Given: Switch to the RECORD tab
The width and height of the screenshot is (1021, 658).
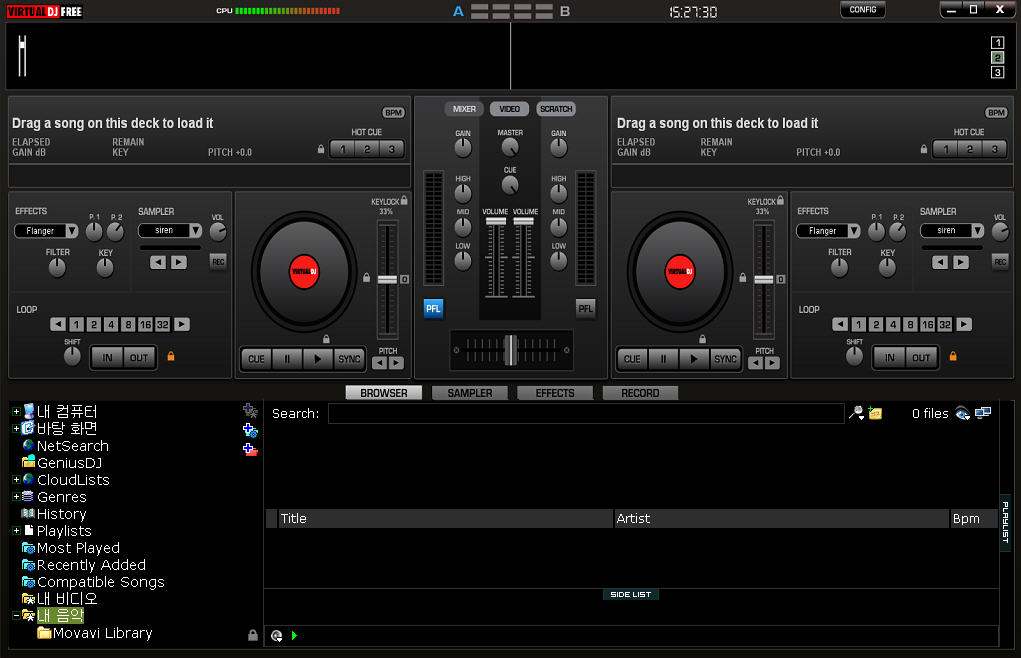Looking at the screenshot, I should coord(640,393).
